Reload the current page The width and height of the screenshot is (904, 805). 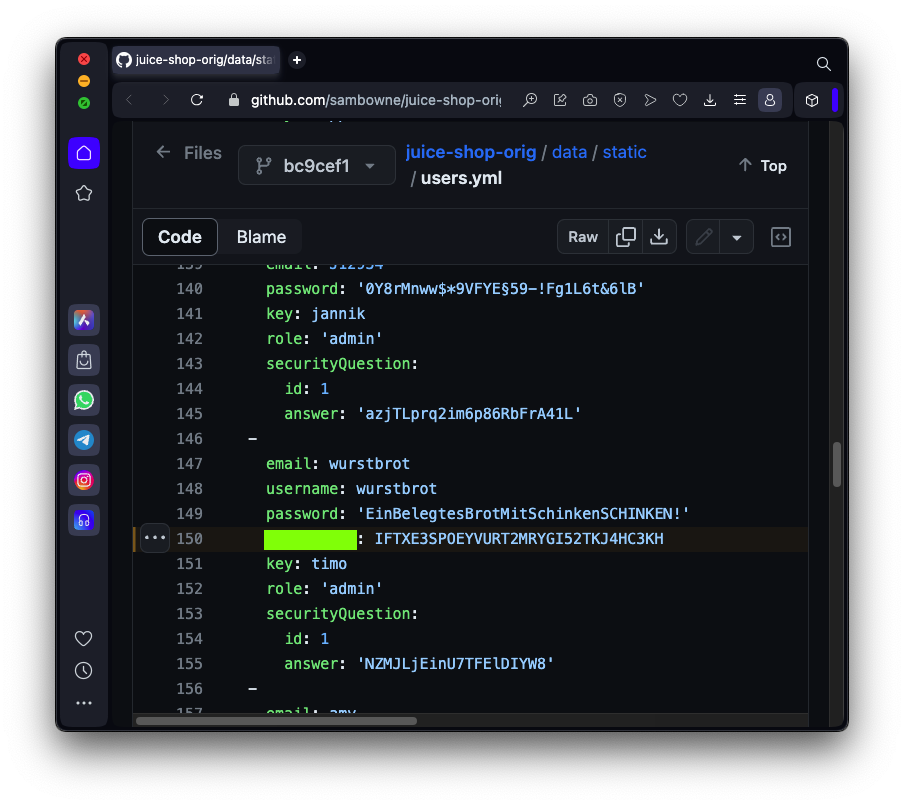[197, 100]
